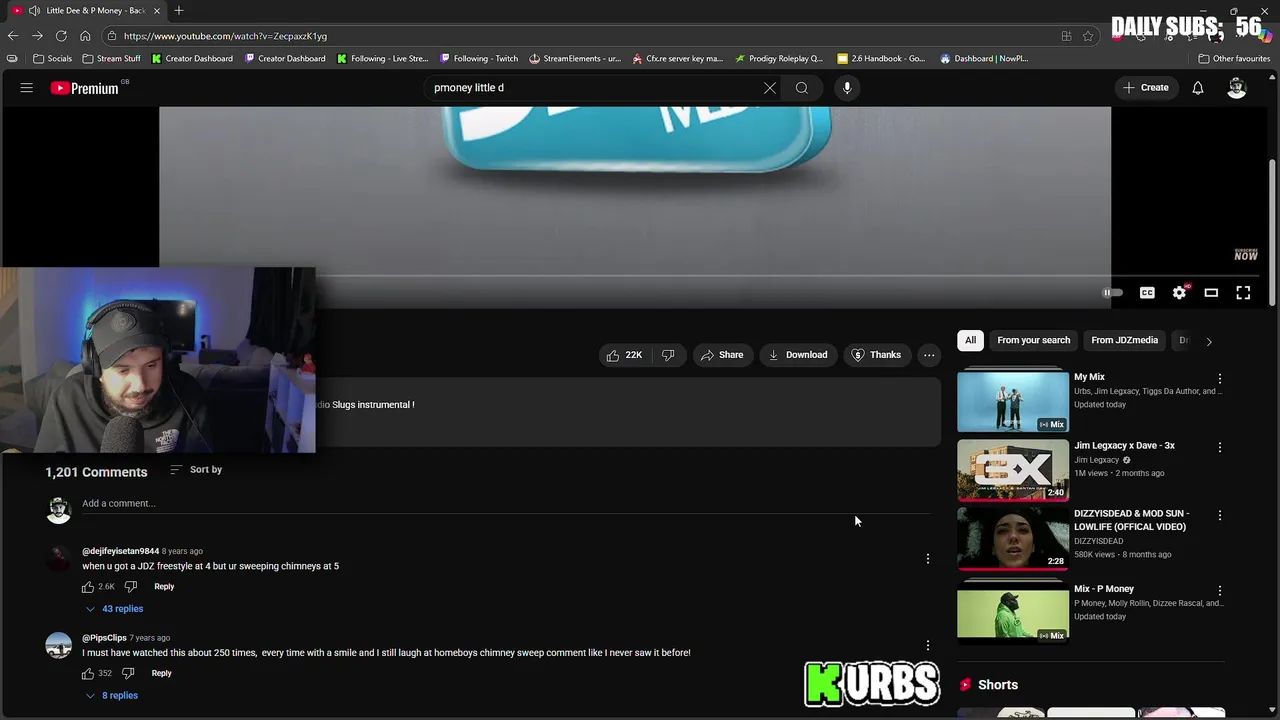The width and height of the screenshot is (1280, 720).
Task: Open the @PipsClips profile avatar
Action: tap(59, 645)
